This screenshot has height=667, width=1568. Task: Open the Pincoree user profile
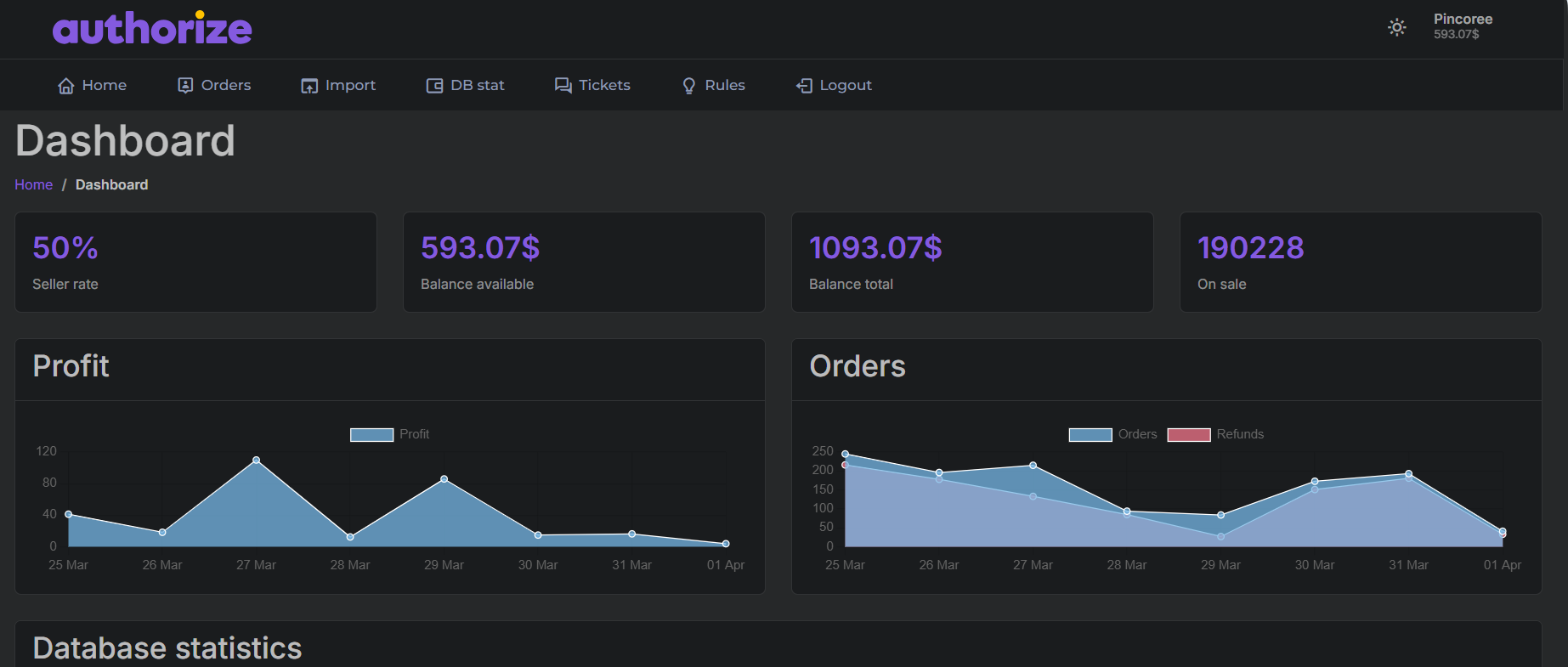(1463, 26)
